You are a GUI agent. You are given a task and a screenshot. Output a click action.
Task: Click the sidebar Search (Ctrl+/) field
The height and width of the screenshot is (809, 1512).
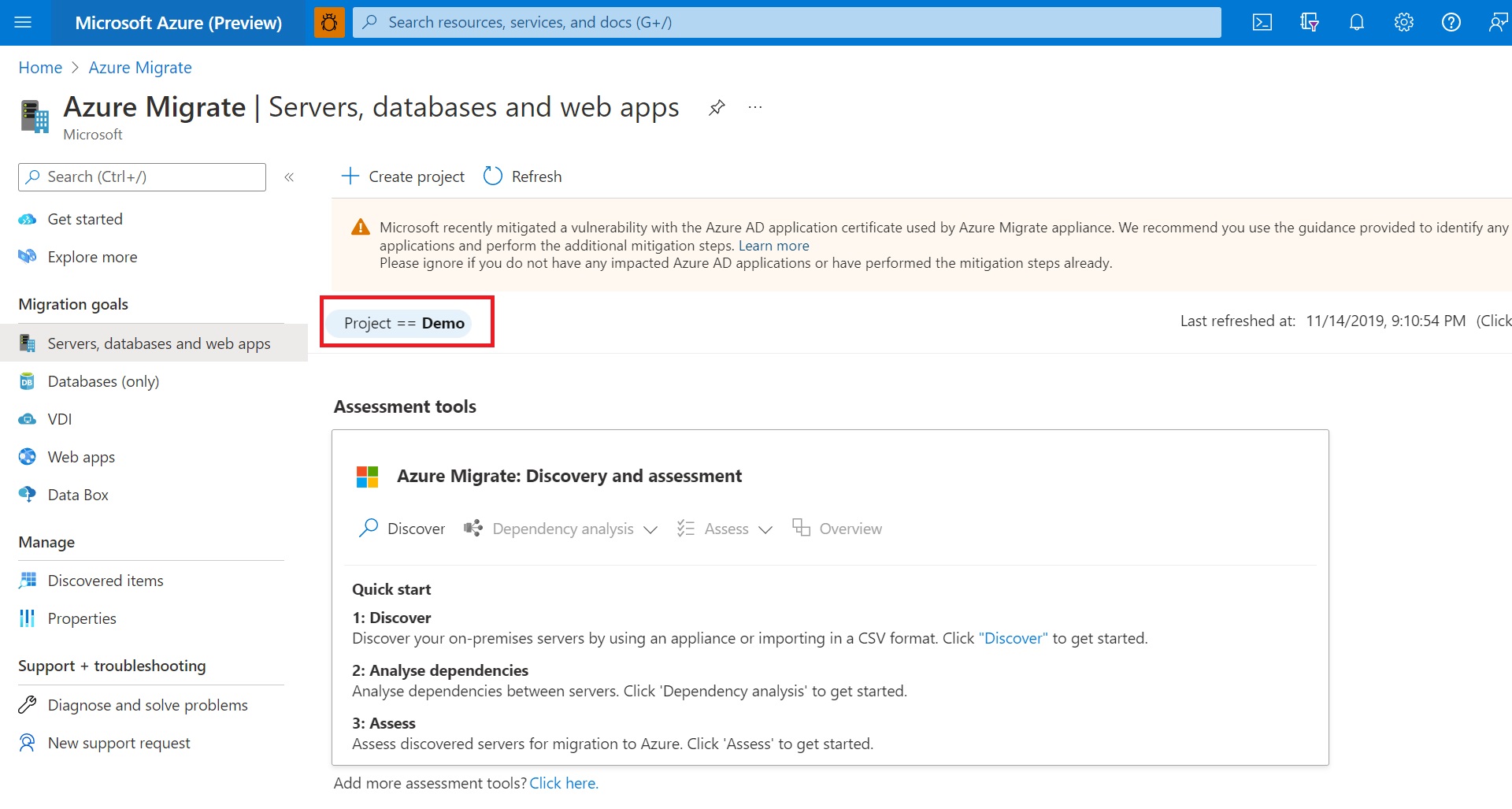142,177
